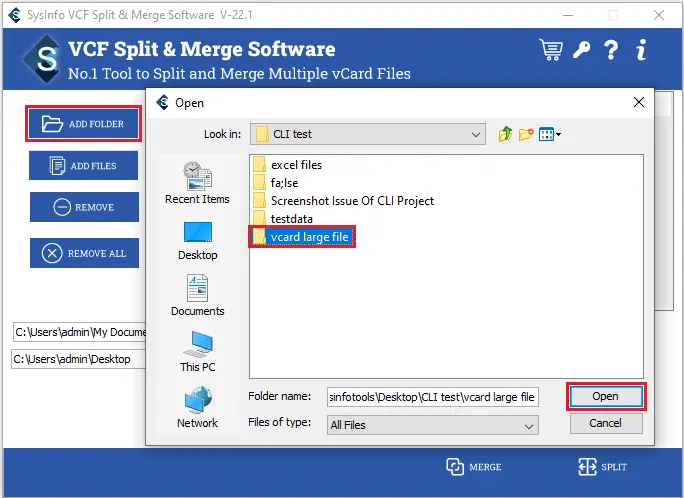Click the Open dialog title icon
The height and width of the screenshot is (498, 684).
pyautogui.click(x=163, y=102)
